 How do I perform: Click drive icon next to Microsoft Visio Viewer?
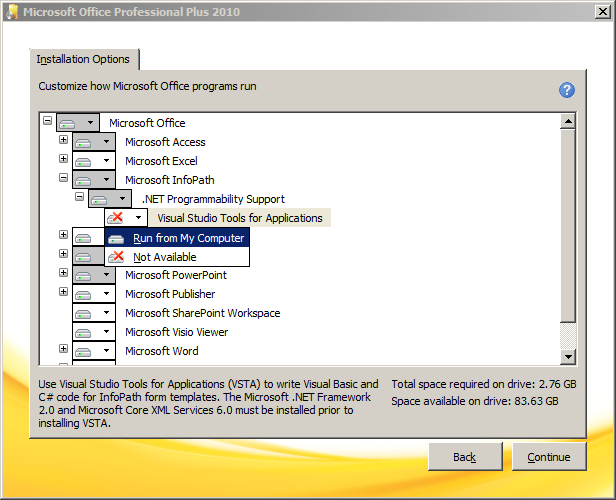83,333
